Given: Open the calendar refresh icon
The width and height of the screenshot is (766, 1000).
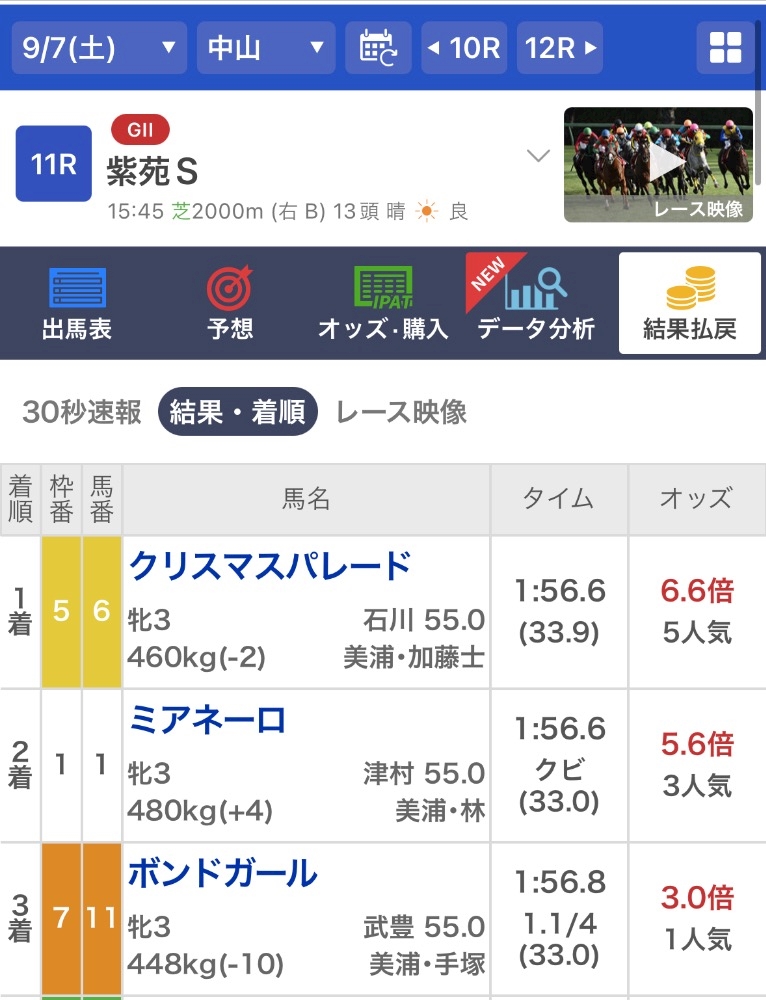Looking at the screenshot, I should point(379,47).
